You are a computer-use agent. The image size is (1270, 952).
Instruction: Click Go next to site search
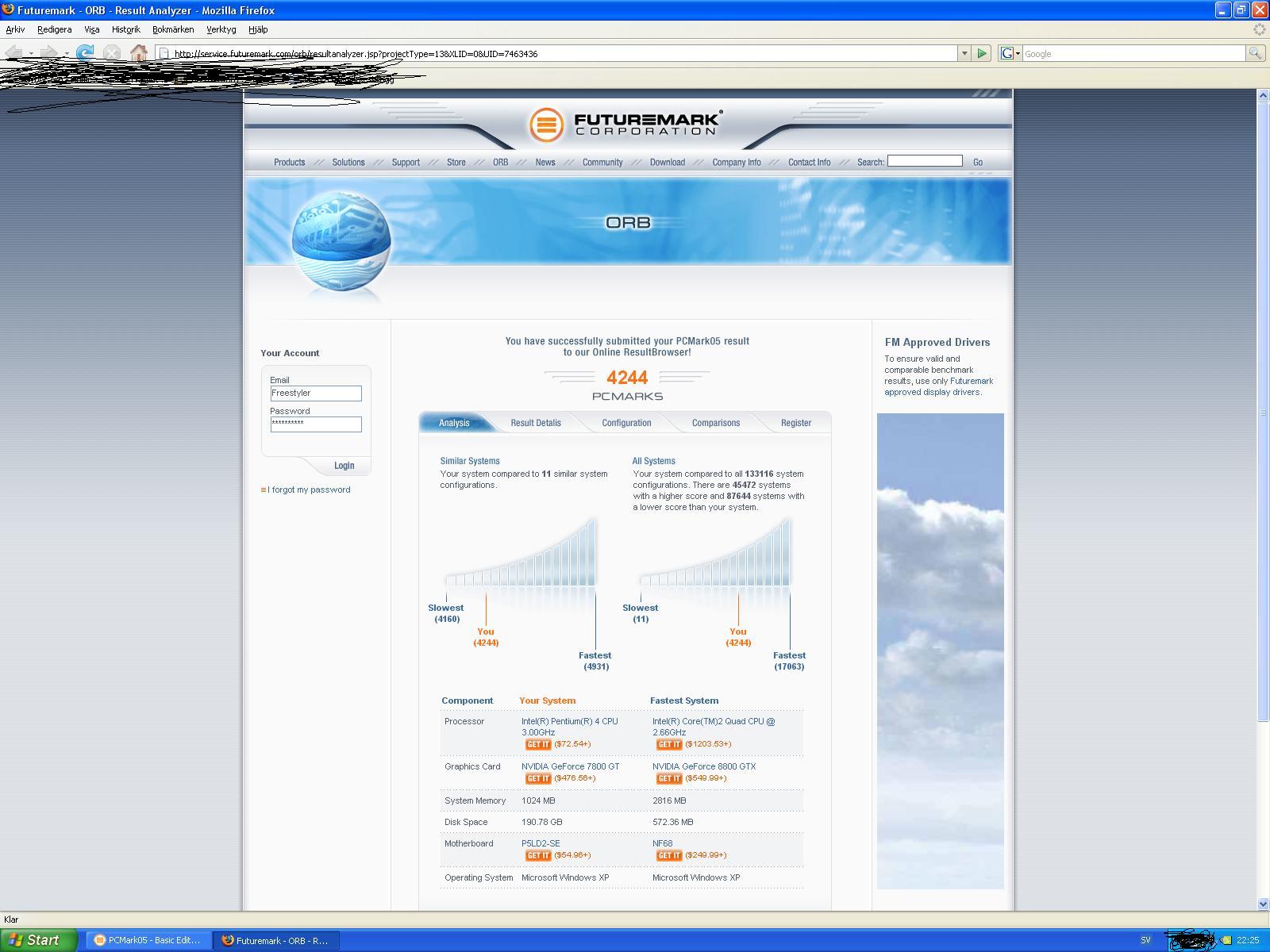pyautogui.click(x=978, y=162)
